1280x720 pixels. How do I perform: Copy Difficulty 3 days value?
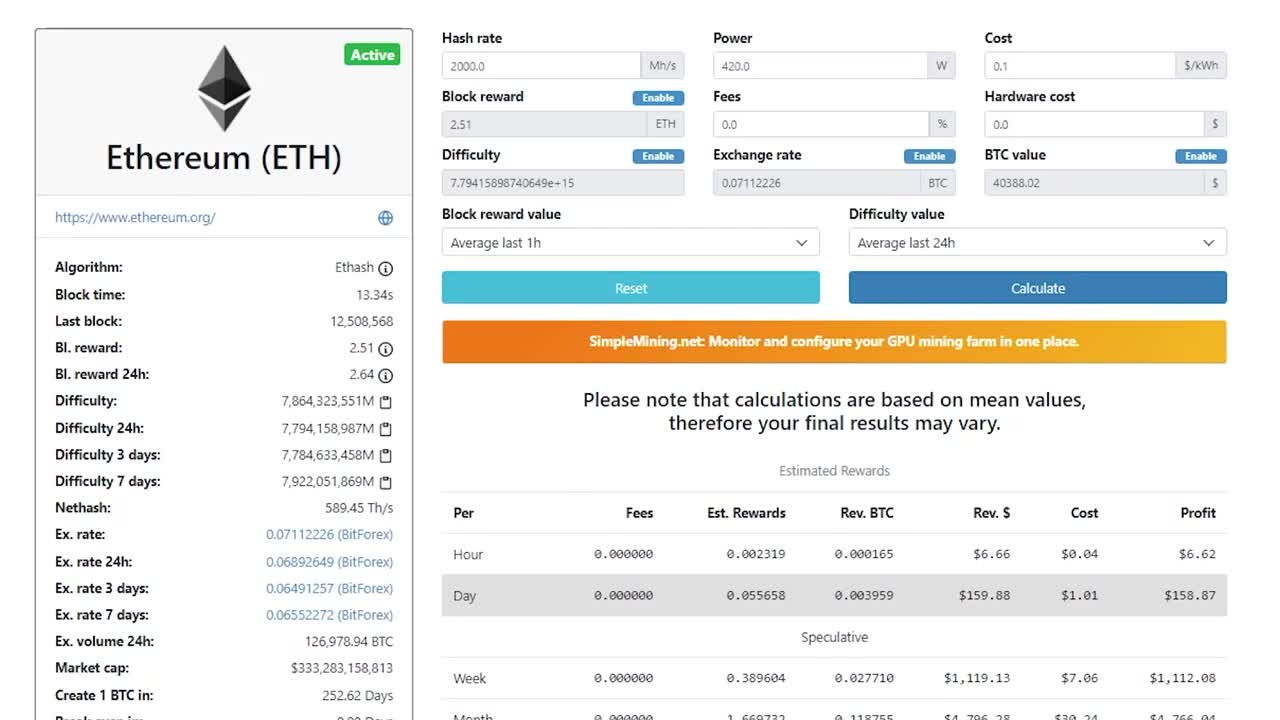[386, 455]
